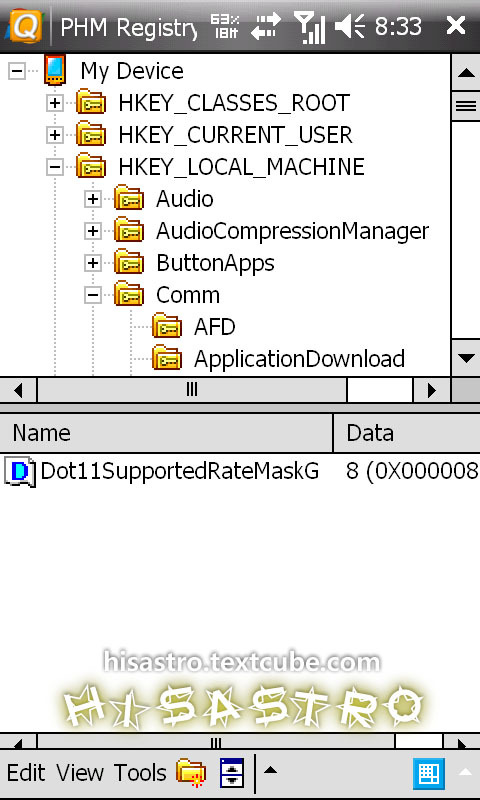
Task: Click the 8:33 clock display
Action: [x=398, y=27]
